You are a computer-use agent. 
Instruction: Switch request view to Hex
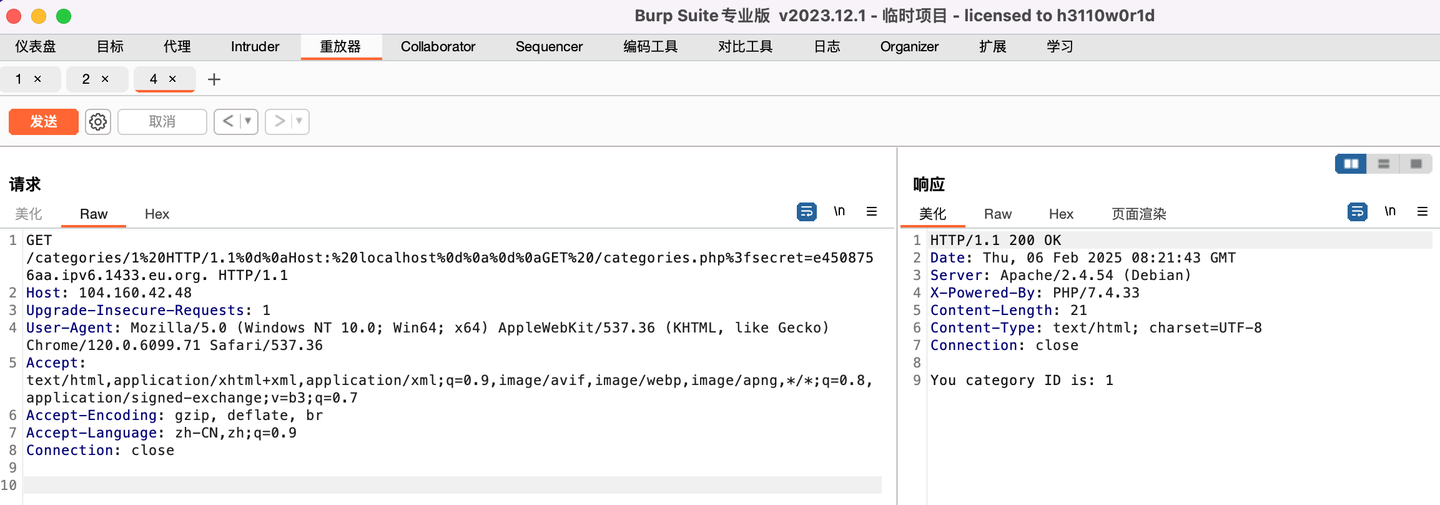pos(157,214)
